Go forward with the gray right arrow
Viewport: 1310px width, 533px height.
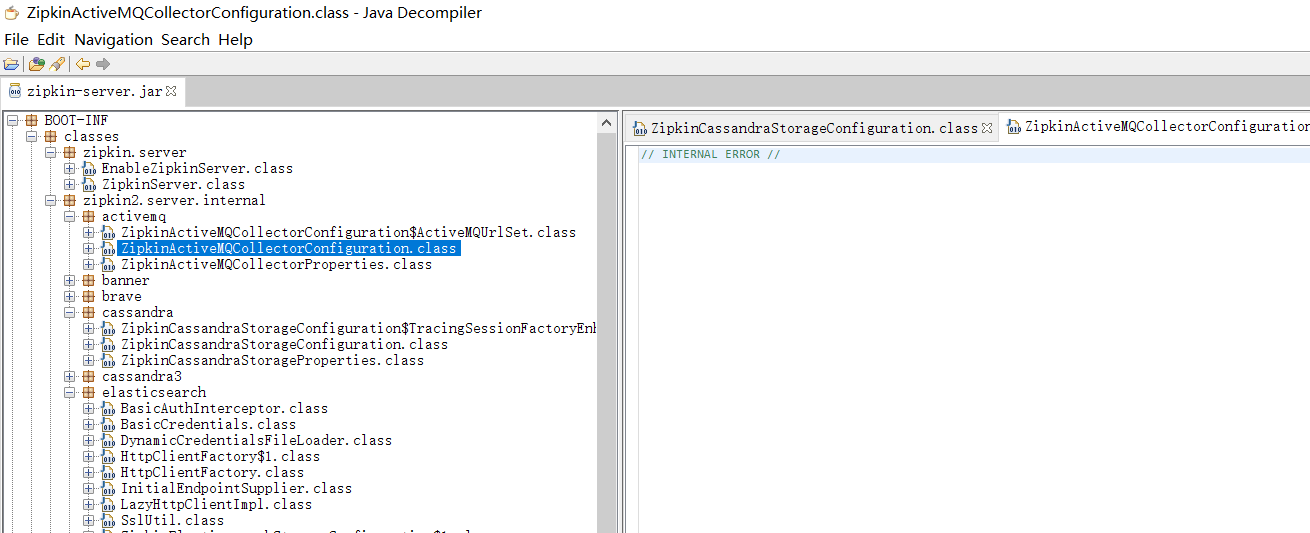click(x=102, y=64)
